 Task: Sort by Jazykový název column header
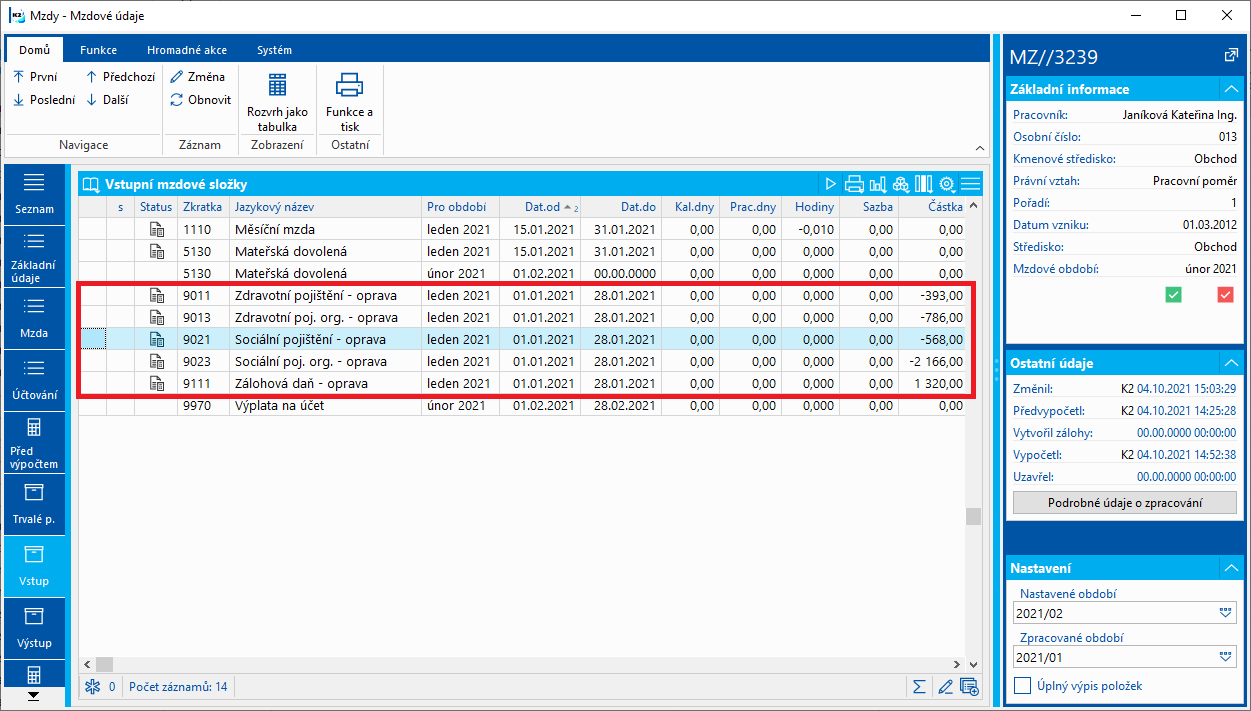(326, 207)
